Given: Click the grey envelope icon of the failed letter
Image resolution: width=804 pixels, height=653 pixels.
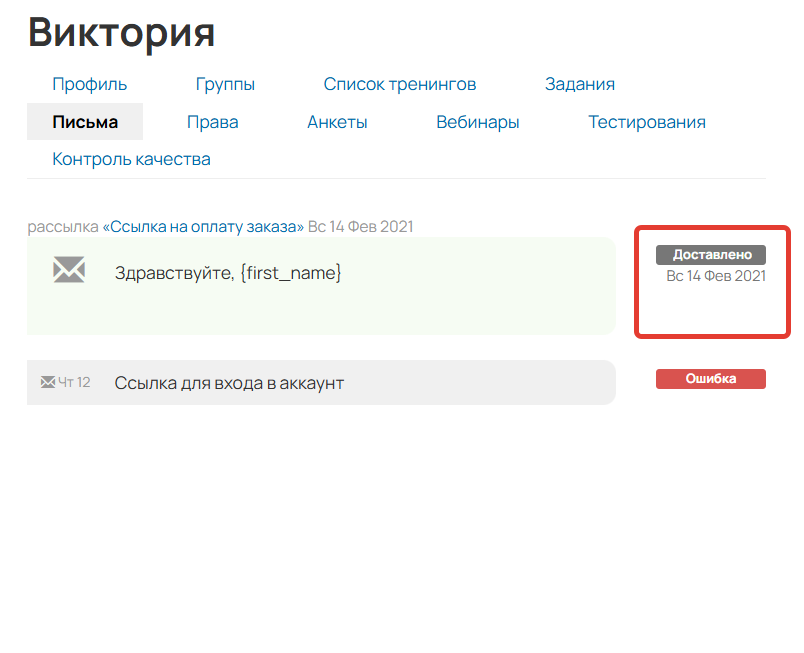Looking at the screenshot, I should 49,381.
